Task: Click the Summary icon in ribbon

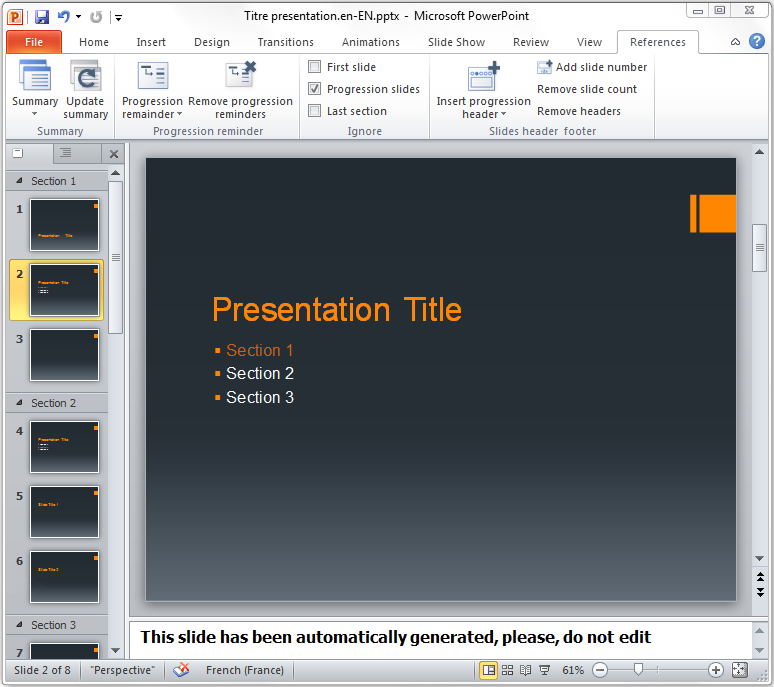Action: [35, 76]
